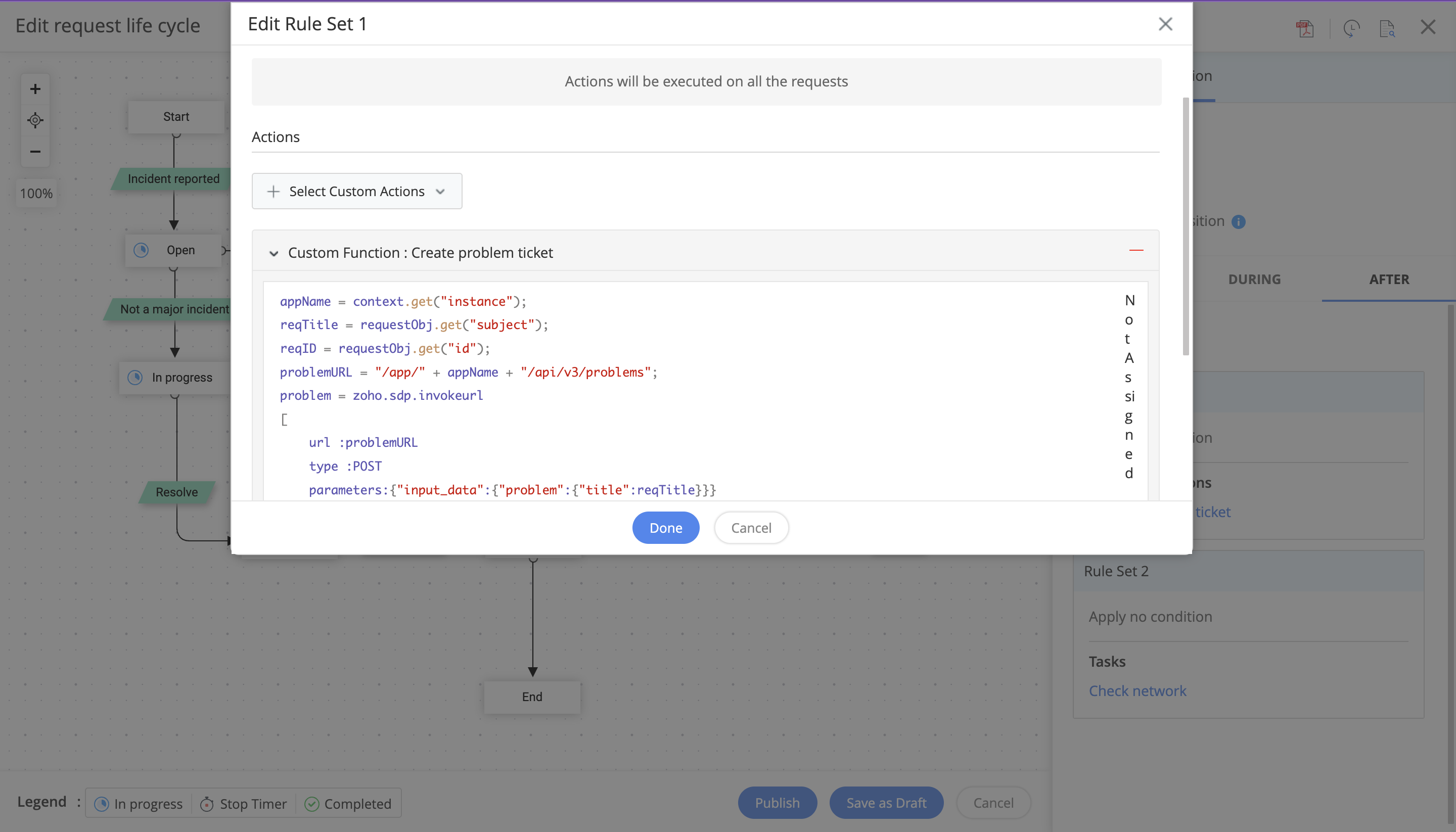Click the recenter canvas target icon

point(35,120)
